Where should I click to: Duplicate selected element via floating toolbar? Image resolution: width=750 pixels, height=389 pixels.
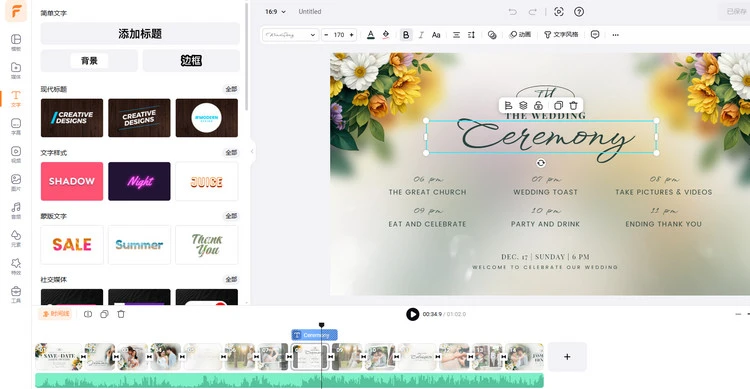(x=558, y=105)
